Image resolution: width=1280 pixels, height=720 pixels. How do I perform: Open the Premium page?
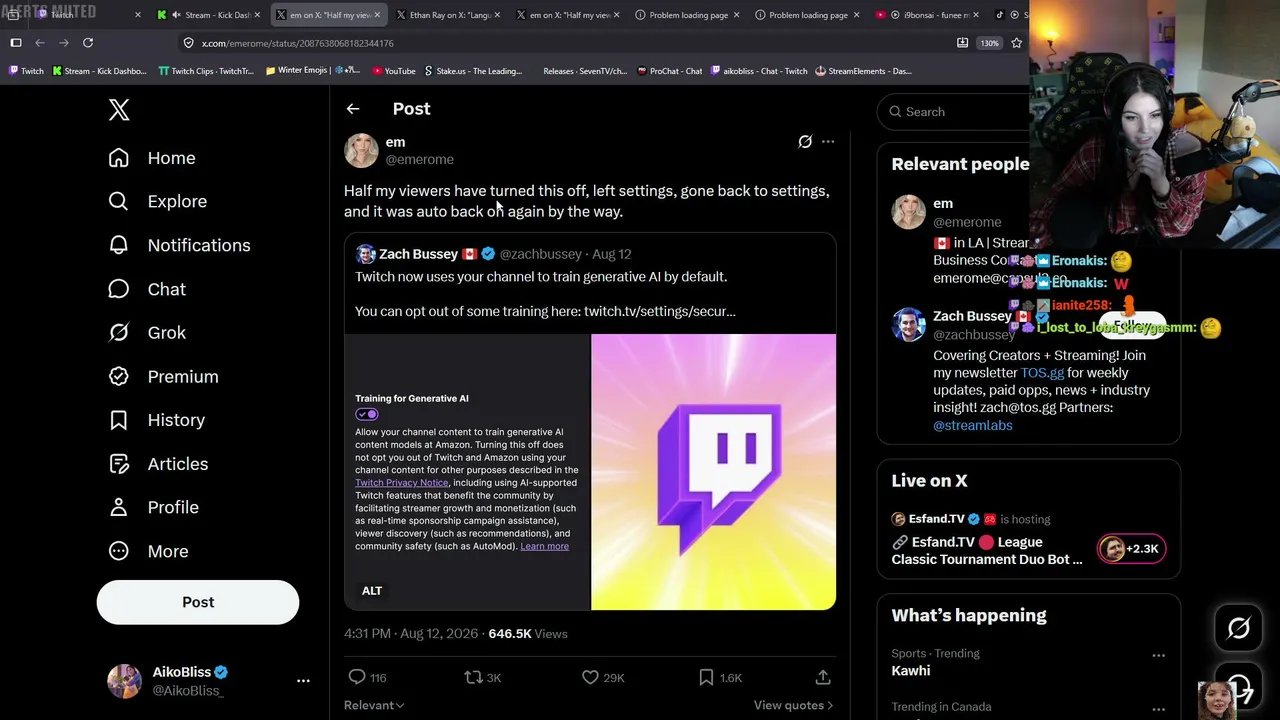click(x=163, y=377)
